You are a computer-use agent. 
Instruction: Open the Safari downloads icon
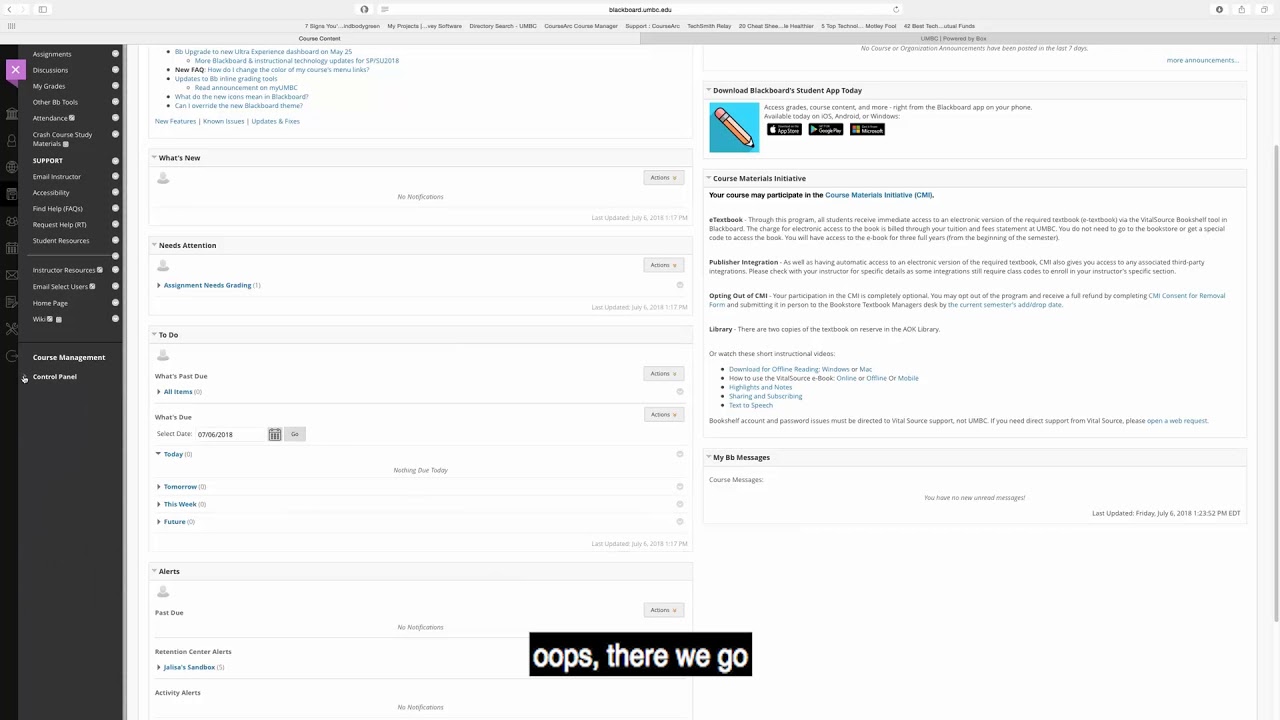(1219, 10)
